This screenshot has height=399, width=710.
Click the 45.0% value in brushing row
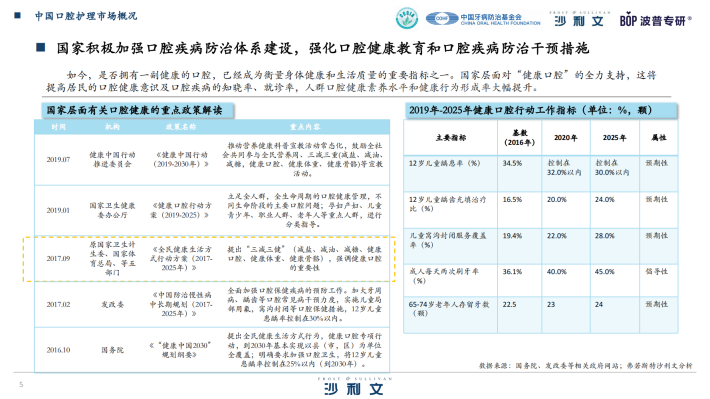(x=604, y=272)
